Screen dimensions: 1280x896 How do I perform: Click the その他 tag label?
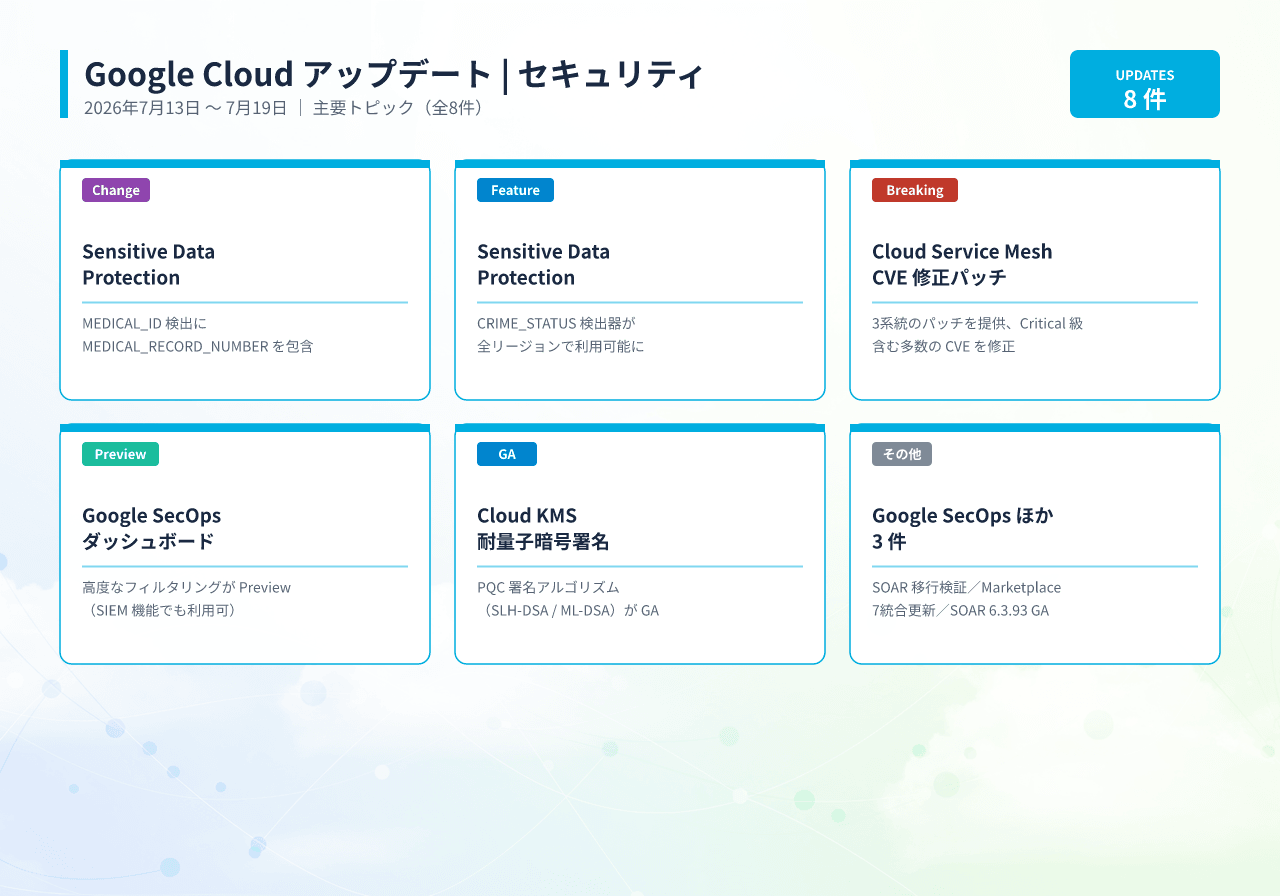902,454
